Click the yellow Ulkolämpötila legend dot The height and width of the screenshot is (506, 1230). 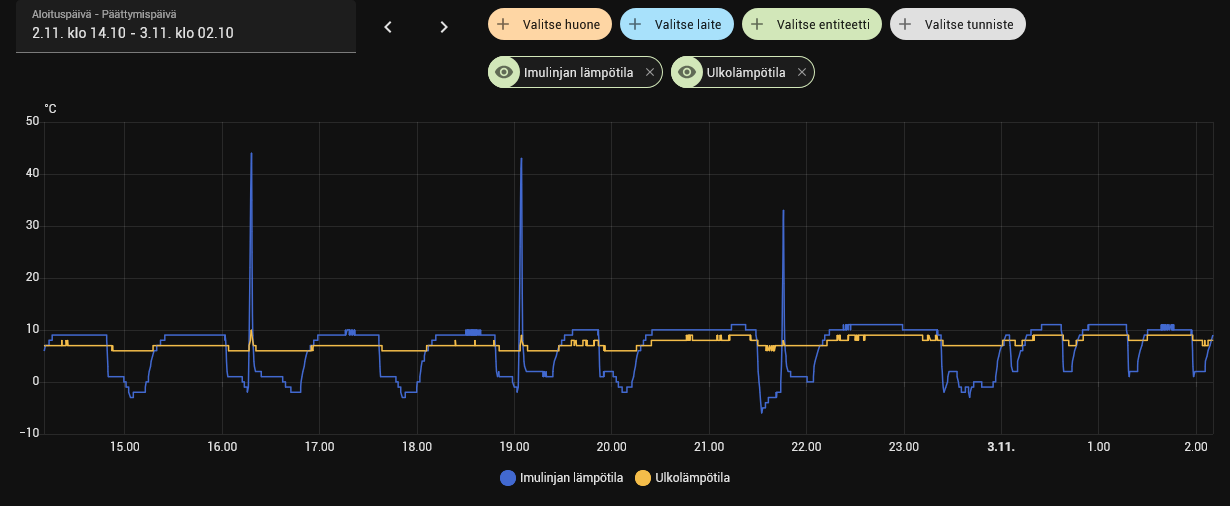pyautogui.click(x=642, y=478)
